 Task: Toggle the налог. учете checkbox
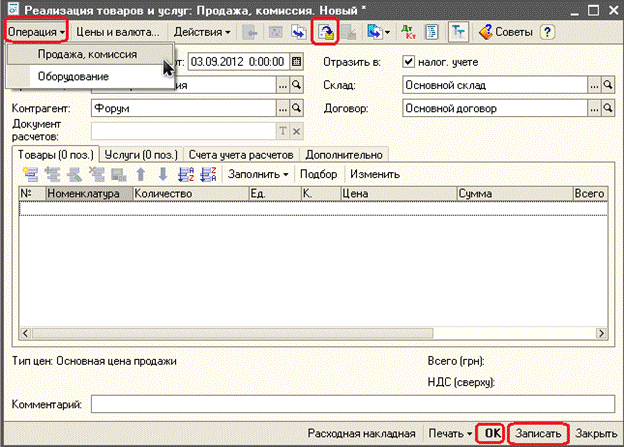407,62
